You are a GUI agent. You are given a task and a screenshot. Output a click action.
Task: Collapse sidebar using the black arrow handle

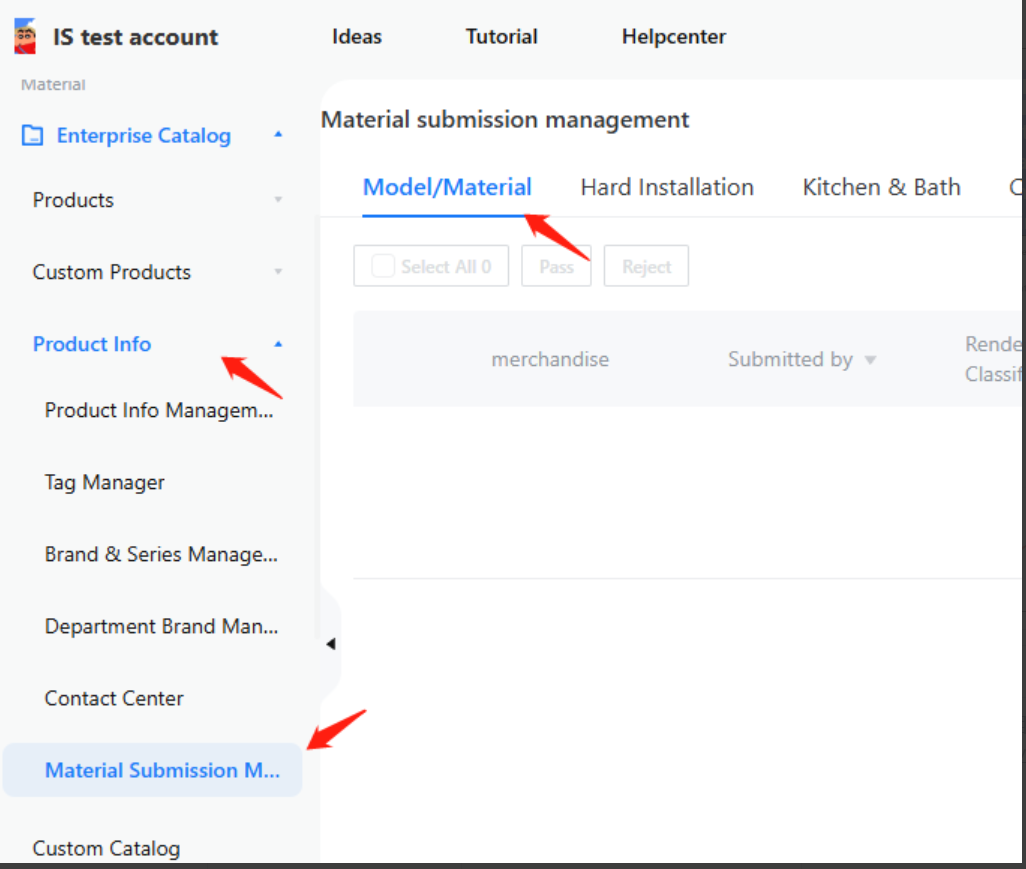(x=330, y=645)
